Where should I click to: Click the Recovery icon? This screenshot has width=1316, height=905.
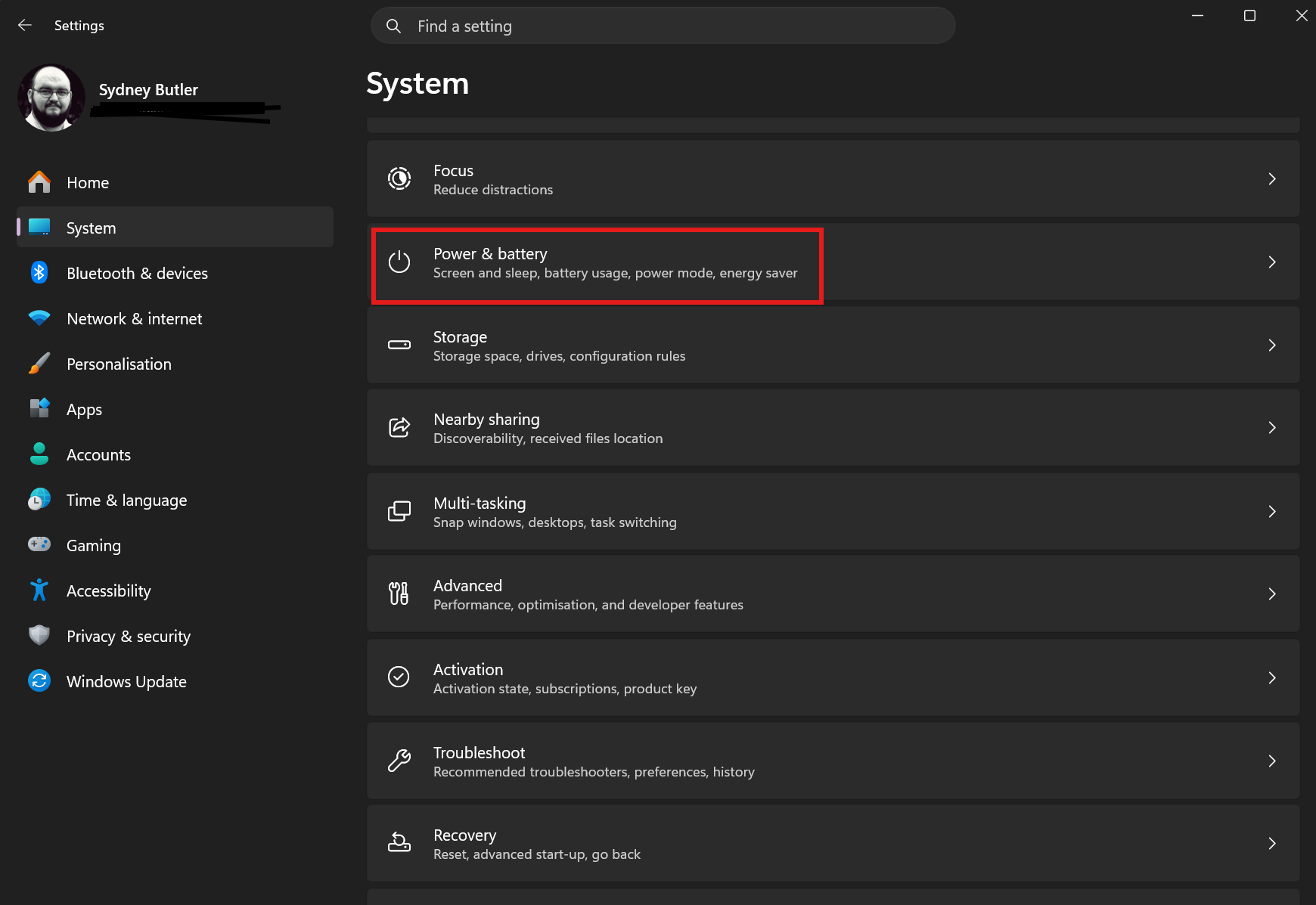tap(399, 843)
